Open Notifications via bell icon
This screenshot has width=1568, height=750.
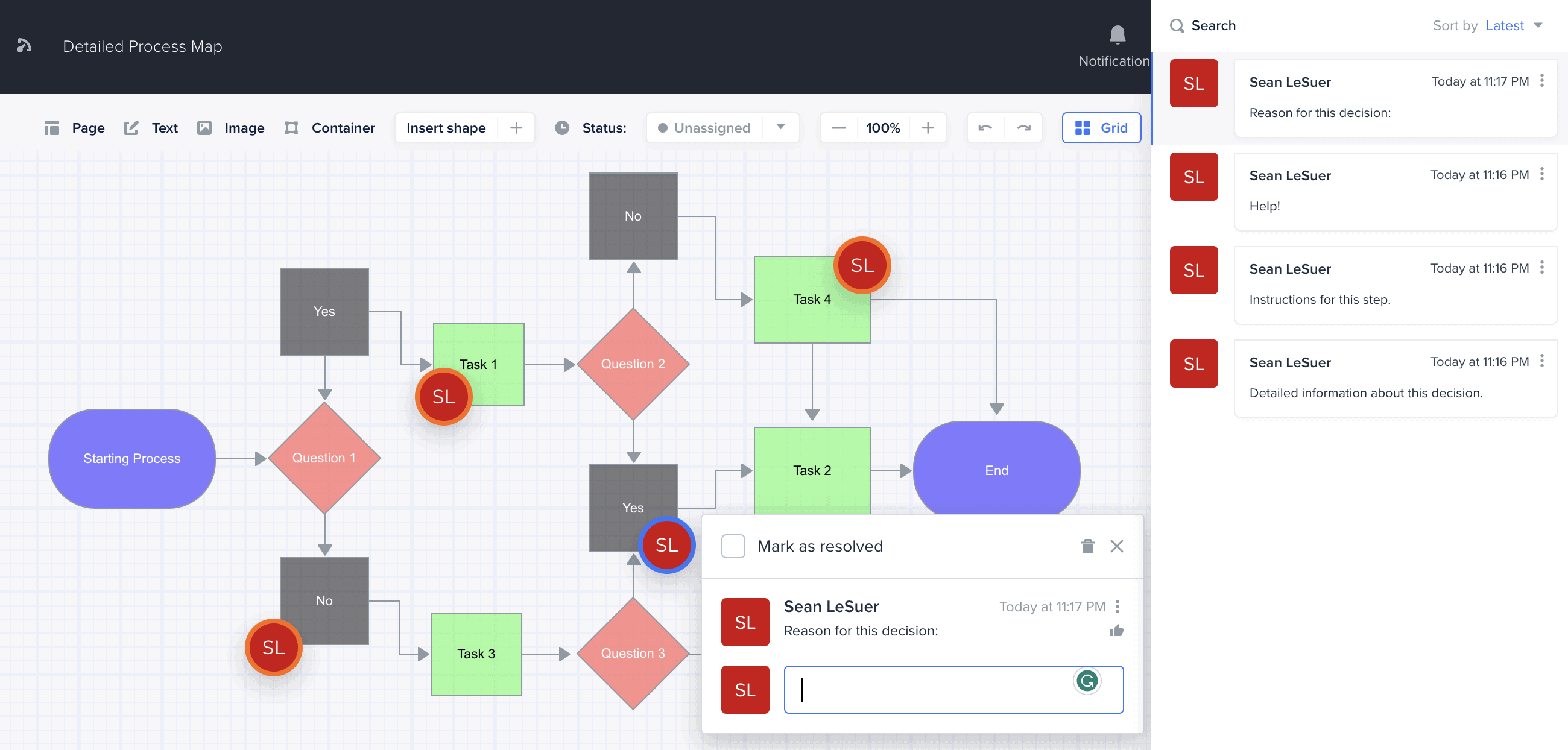[1118, 35]
